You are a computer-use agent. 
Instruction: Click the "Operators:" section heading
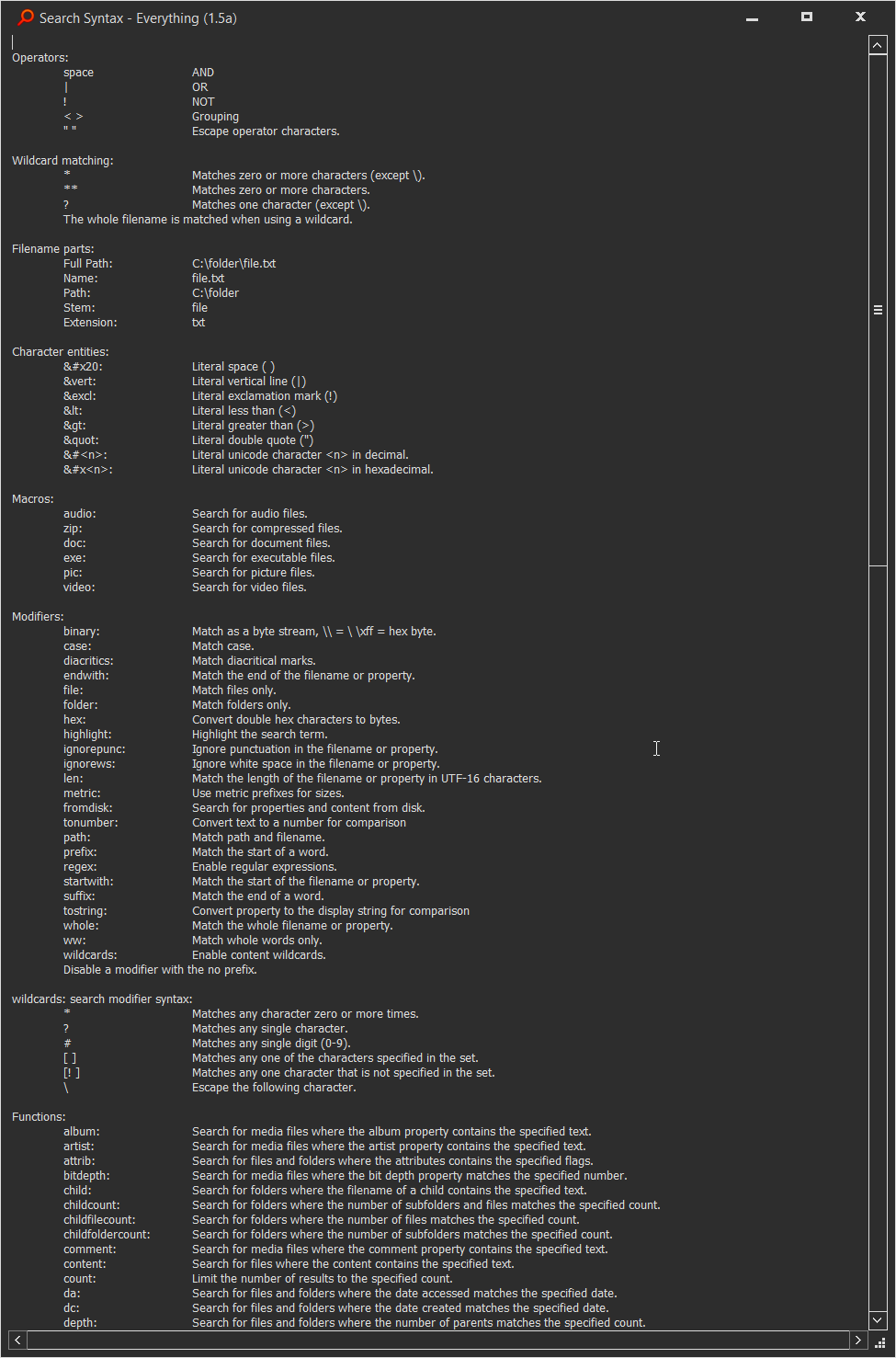[40, 58]
